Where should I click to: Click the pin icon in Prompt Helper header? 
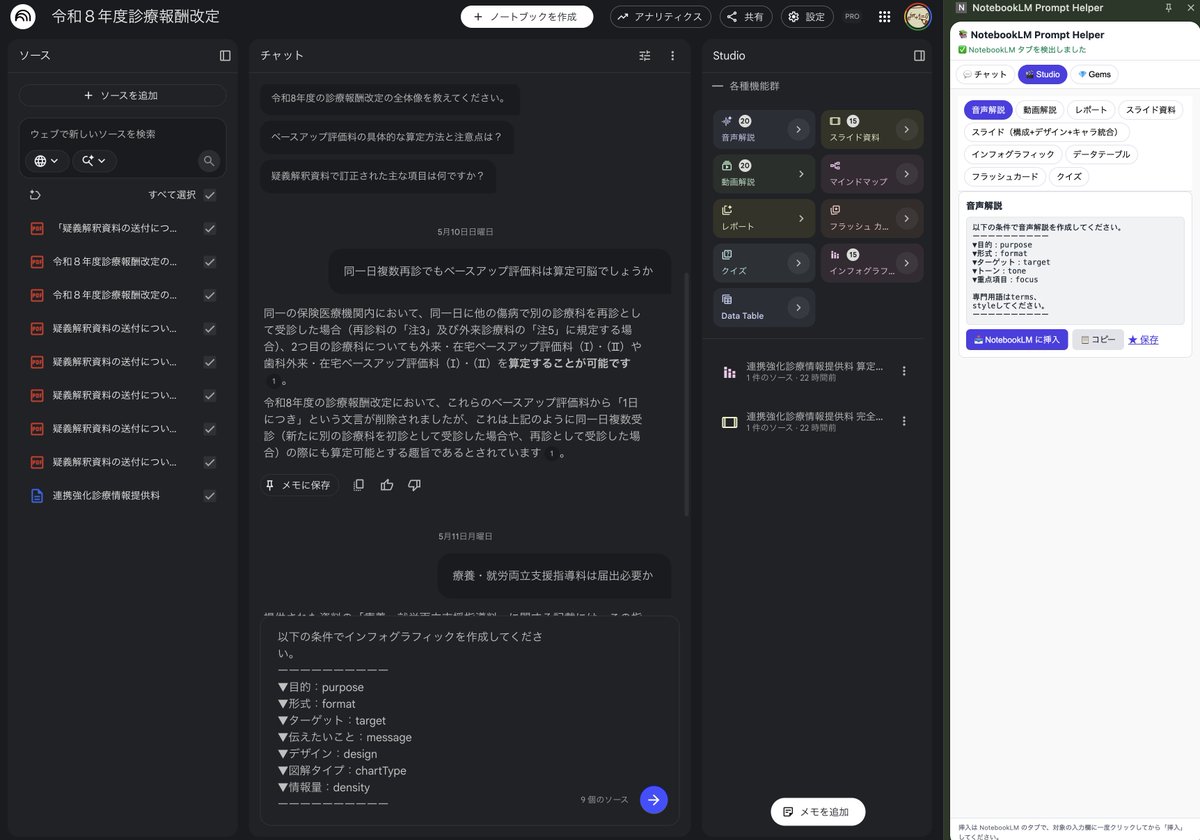click(x=1169, y=7)
